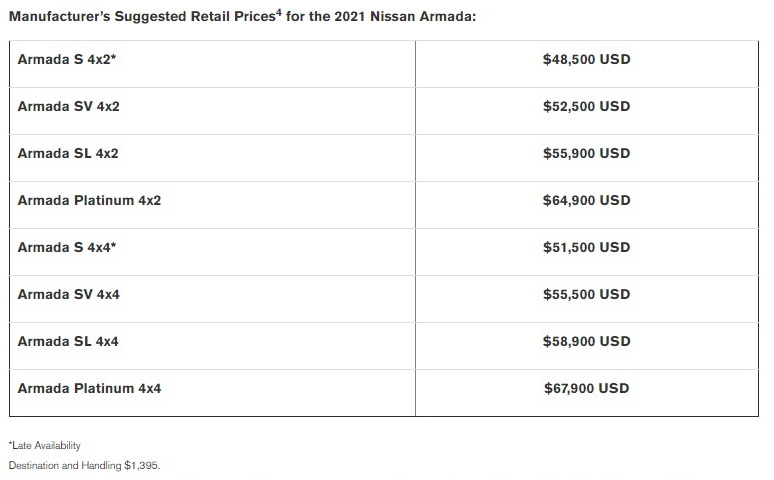Viewport: 774px width, 480px height.
Task: Select the Armada Platinum 4x2 model name
Action: [89, 200]
